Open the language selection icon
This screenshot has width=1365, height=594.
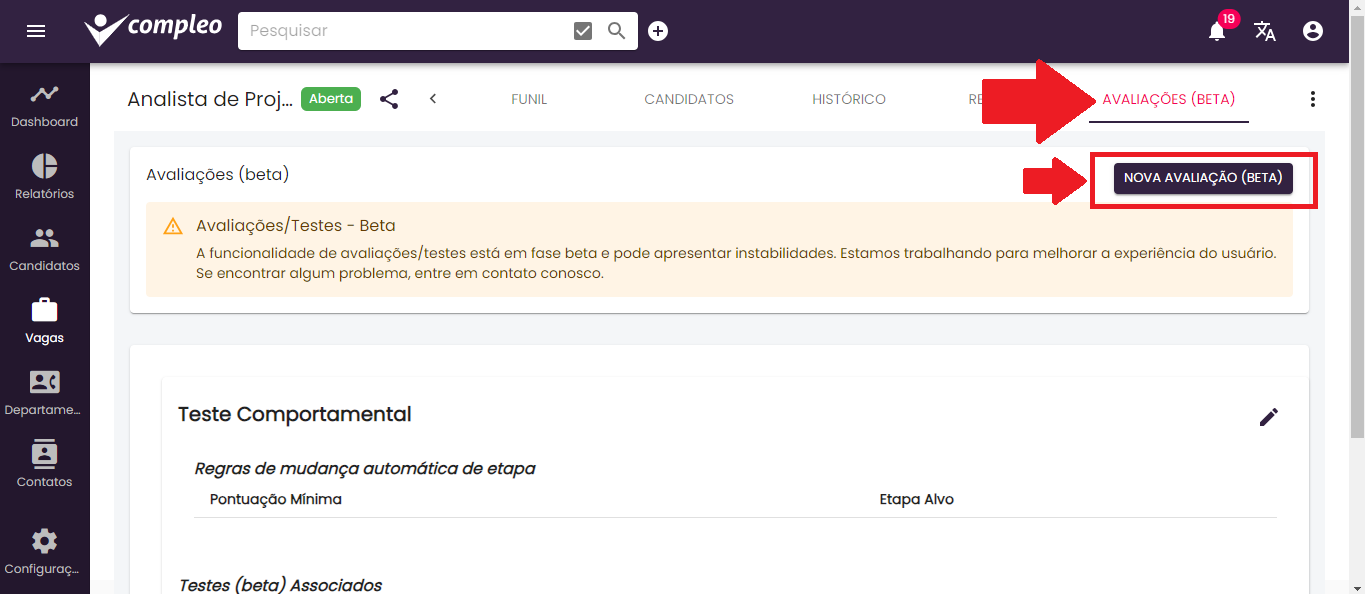pos(1265,31)
